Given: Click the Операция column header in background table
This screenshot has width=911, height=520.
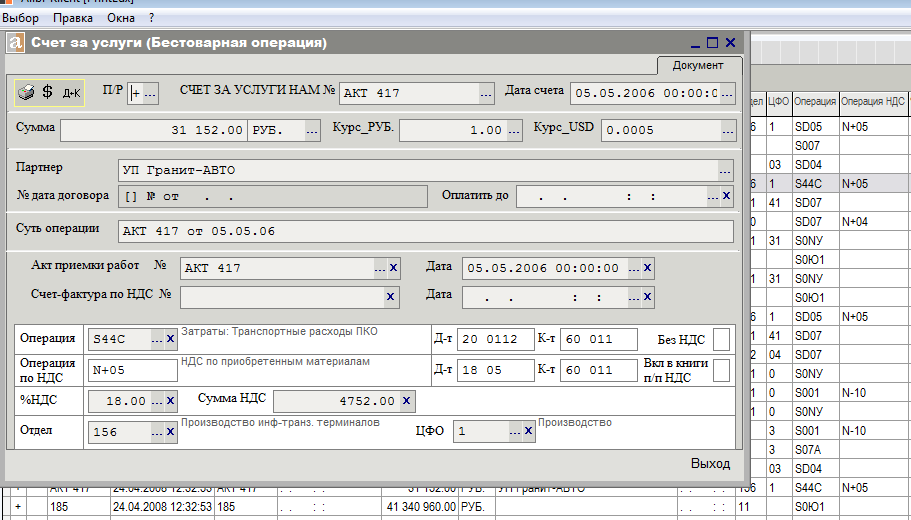Looking at the screenshot, I should coord(815,101).
